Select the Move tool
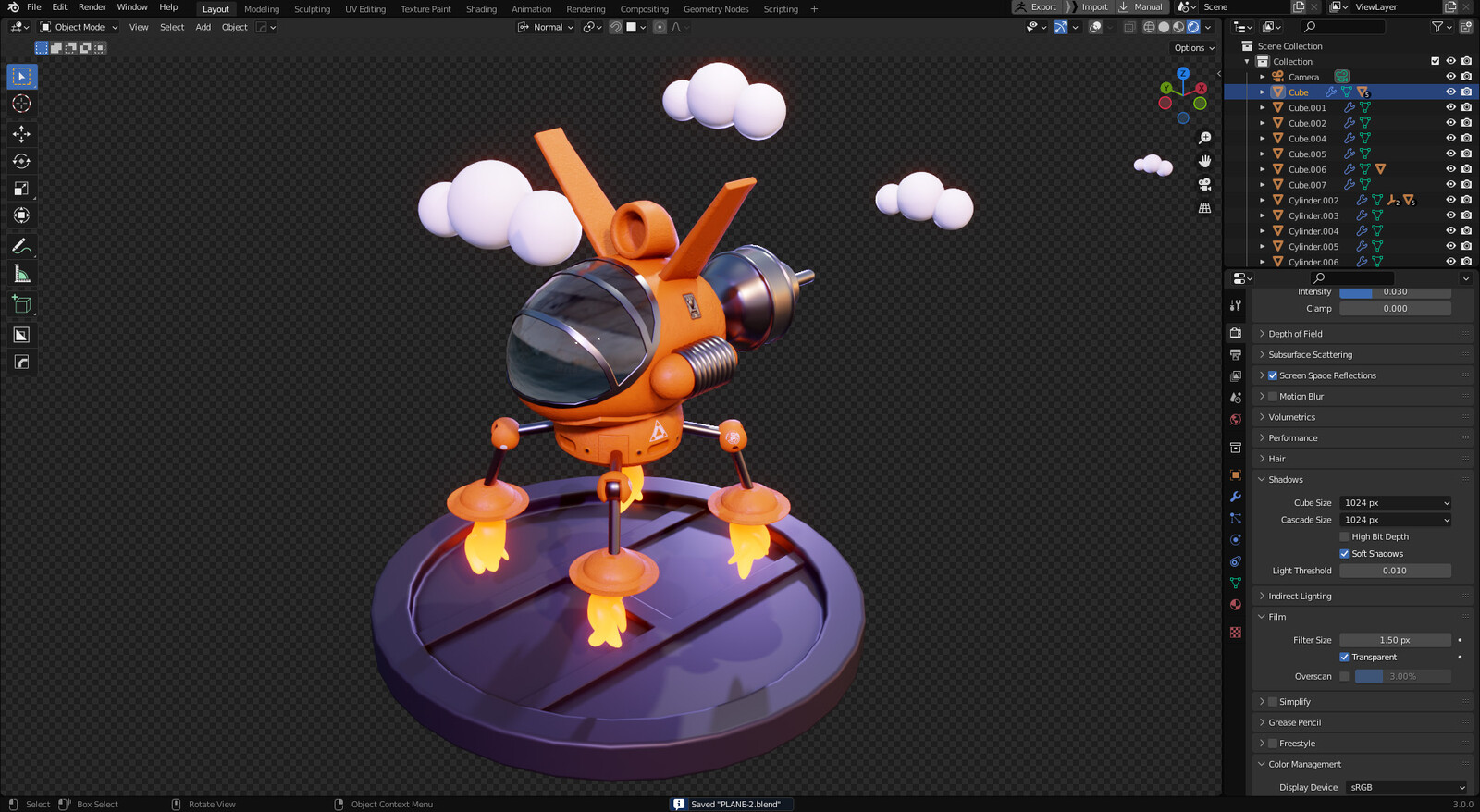 [22, 134]
